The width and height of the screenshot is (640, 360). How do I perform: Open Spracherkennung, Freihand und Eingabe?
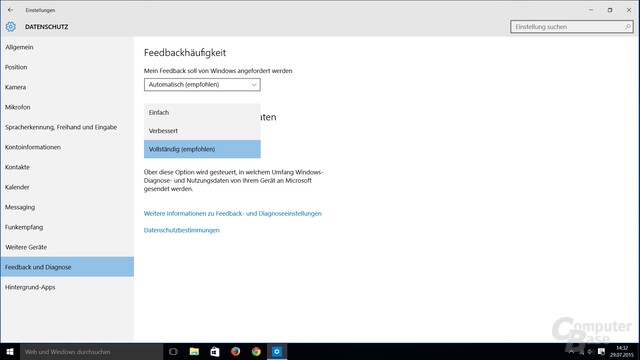67,127
